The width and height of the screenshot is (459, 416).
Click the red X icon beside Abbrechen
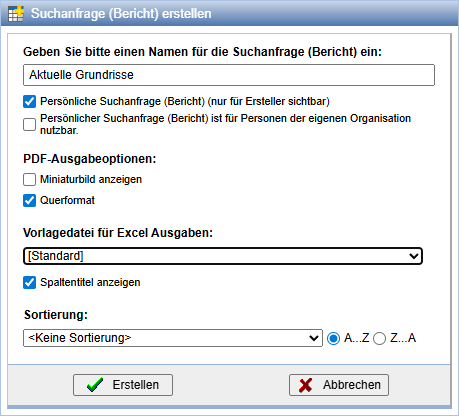306,385
